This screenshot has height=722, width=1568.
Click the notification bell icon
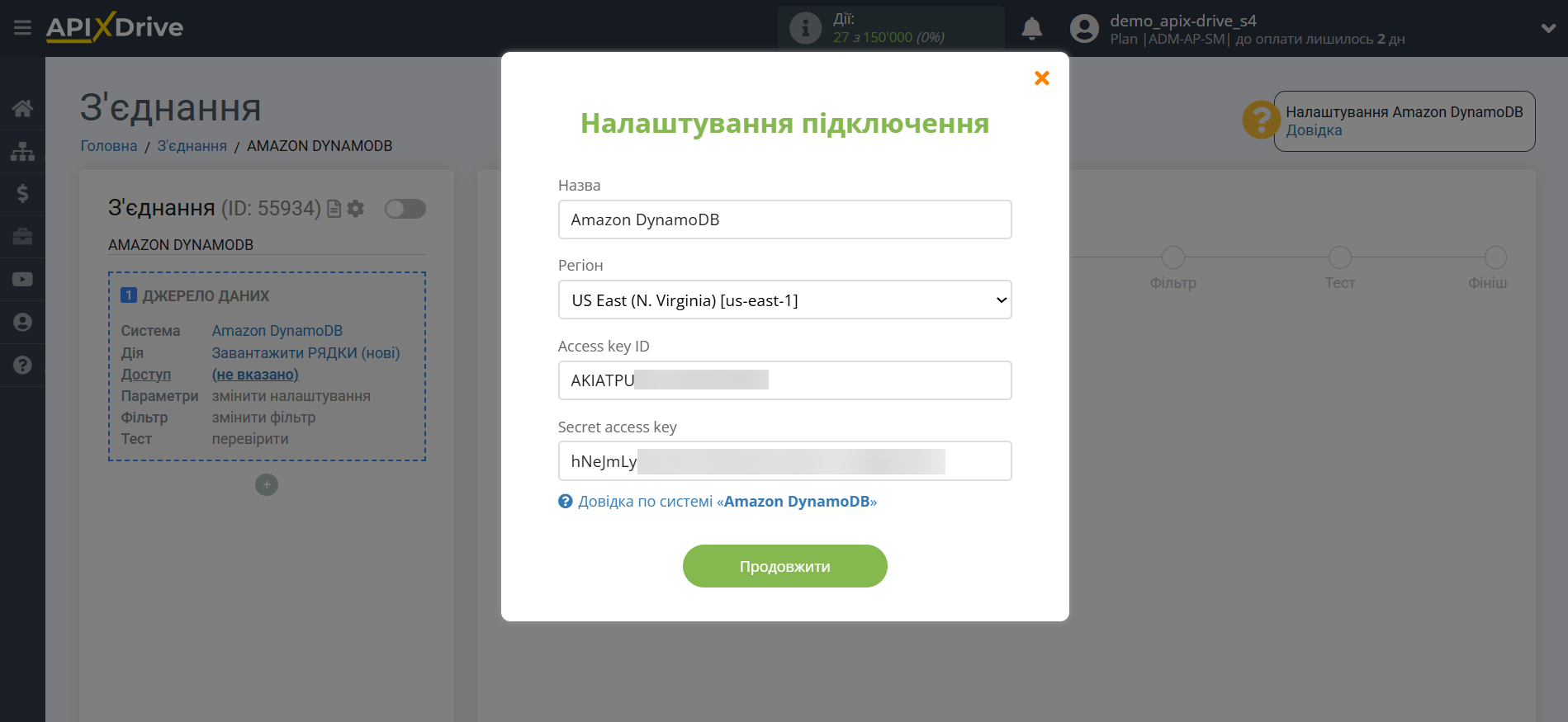(1031, 29)
